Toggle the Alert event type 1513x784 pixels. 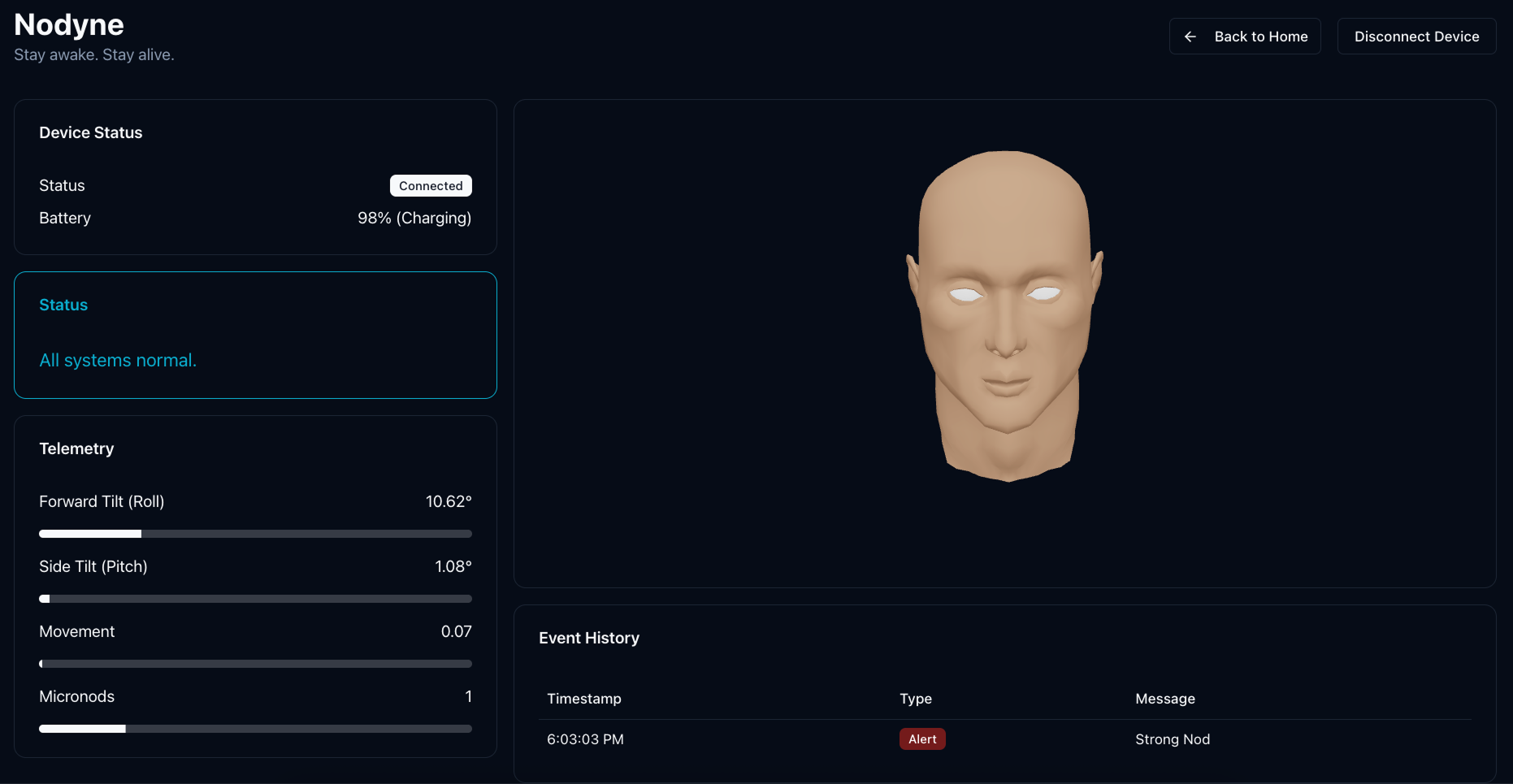(922, 739)
